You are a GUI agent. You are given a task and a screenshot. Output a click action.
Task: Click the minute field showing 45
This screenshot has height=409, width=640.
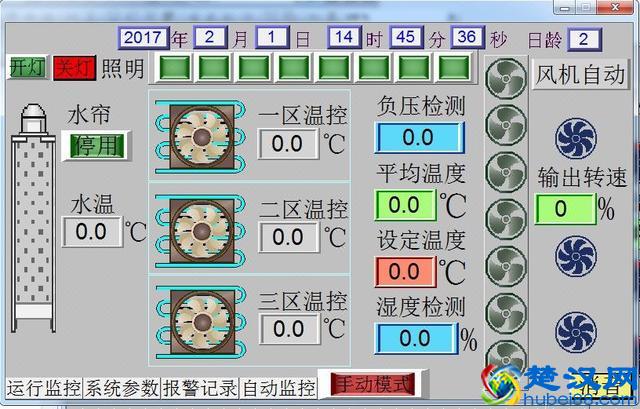(405, 37)
